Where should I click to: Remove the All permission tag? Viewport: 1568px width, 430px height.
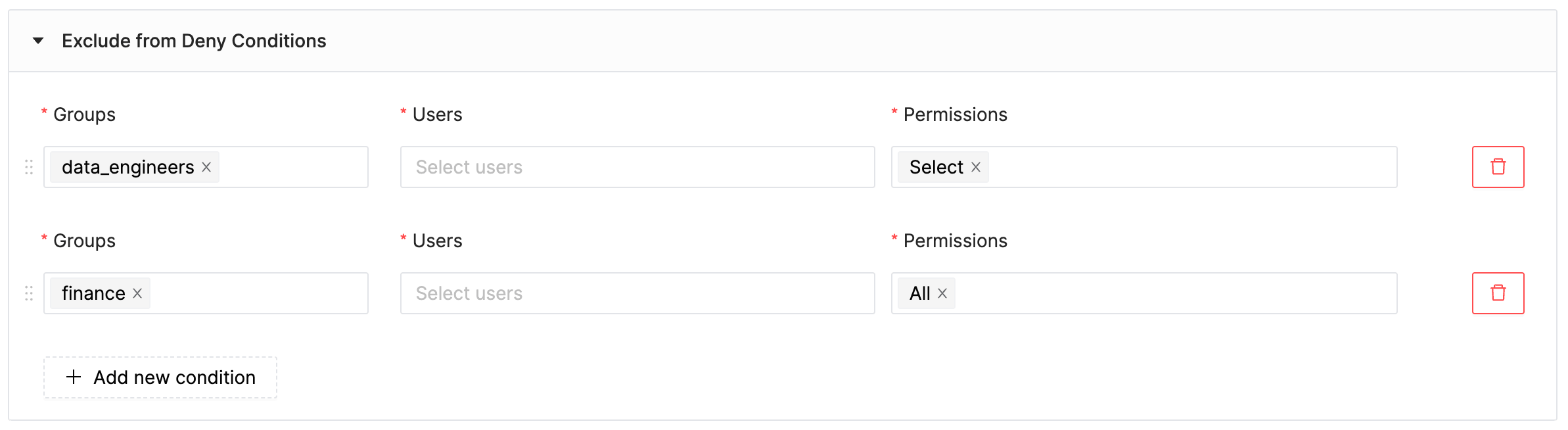942,293
